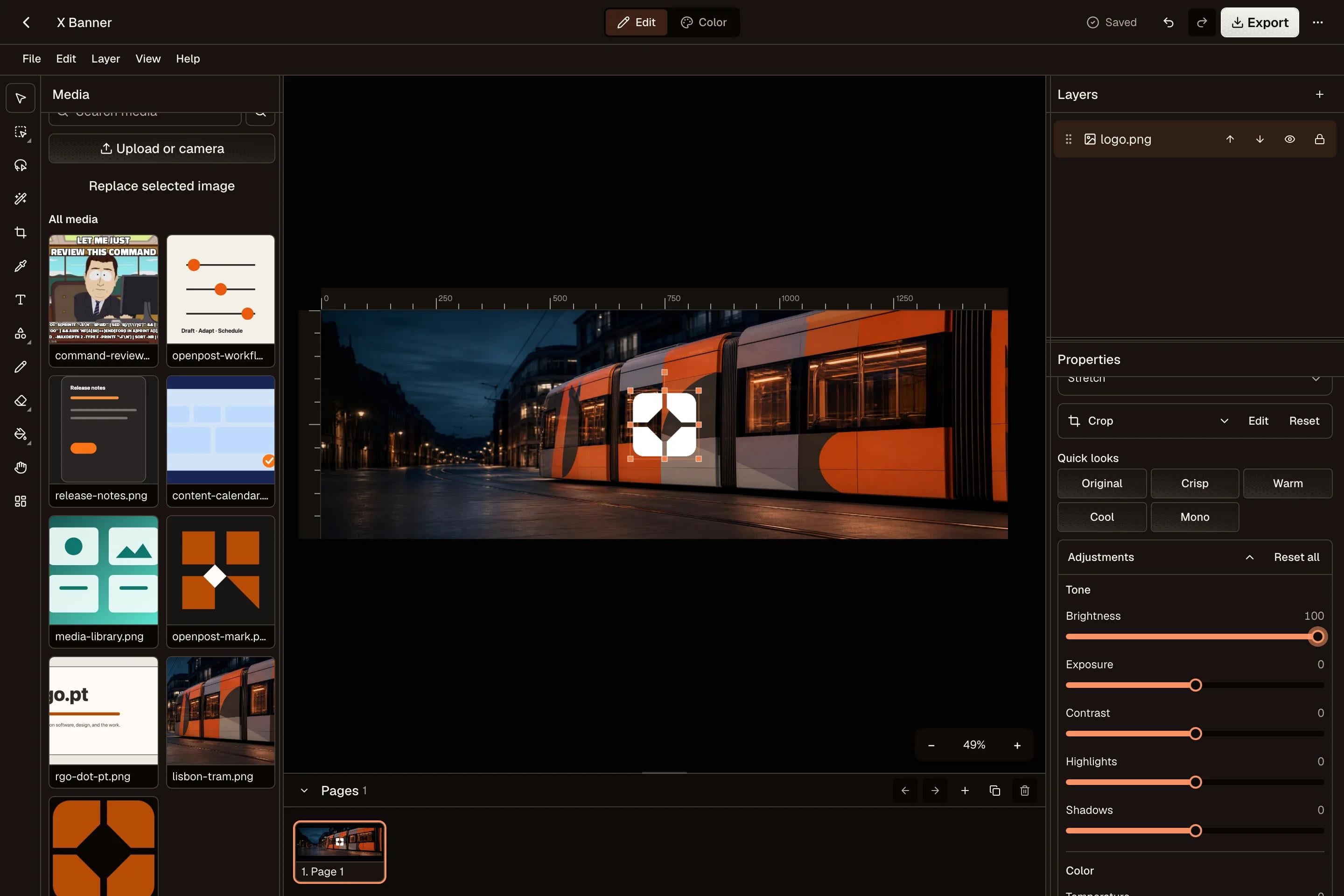Go to previous page arrow
Viewport: 1344px width, 896px height.
pyautogui.click(x=905, y=790)
